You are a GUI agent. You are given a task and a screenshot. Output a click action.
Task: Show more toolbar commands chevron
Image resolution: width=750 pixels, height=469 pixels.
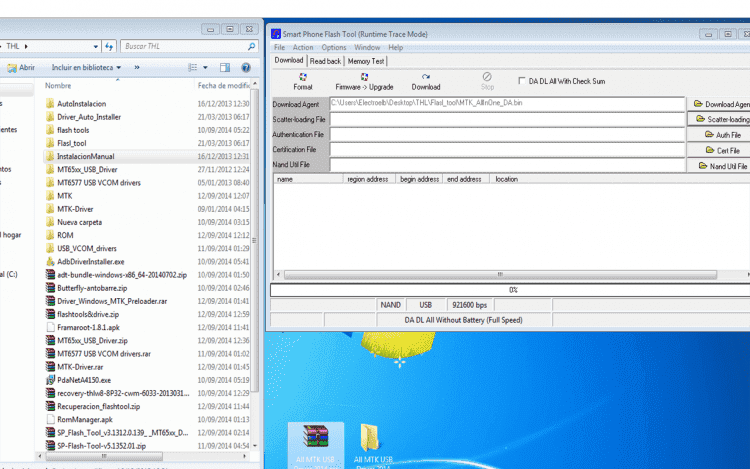click(137, 67)
